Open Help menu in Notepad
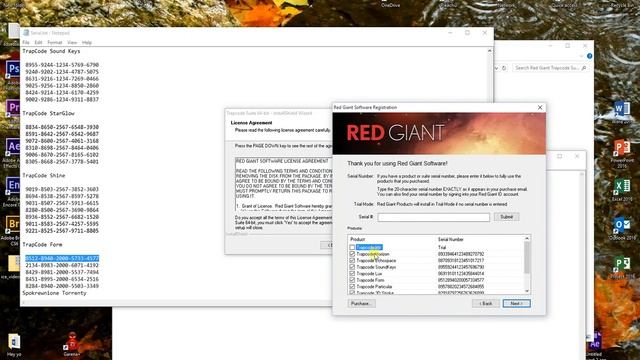This screenshot has height=360, width=640. point(87,42)
